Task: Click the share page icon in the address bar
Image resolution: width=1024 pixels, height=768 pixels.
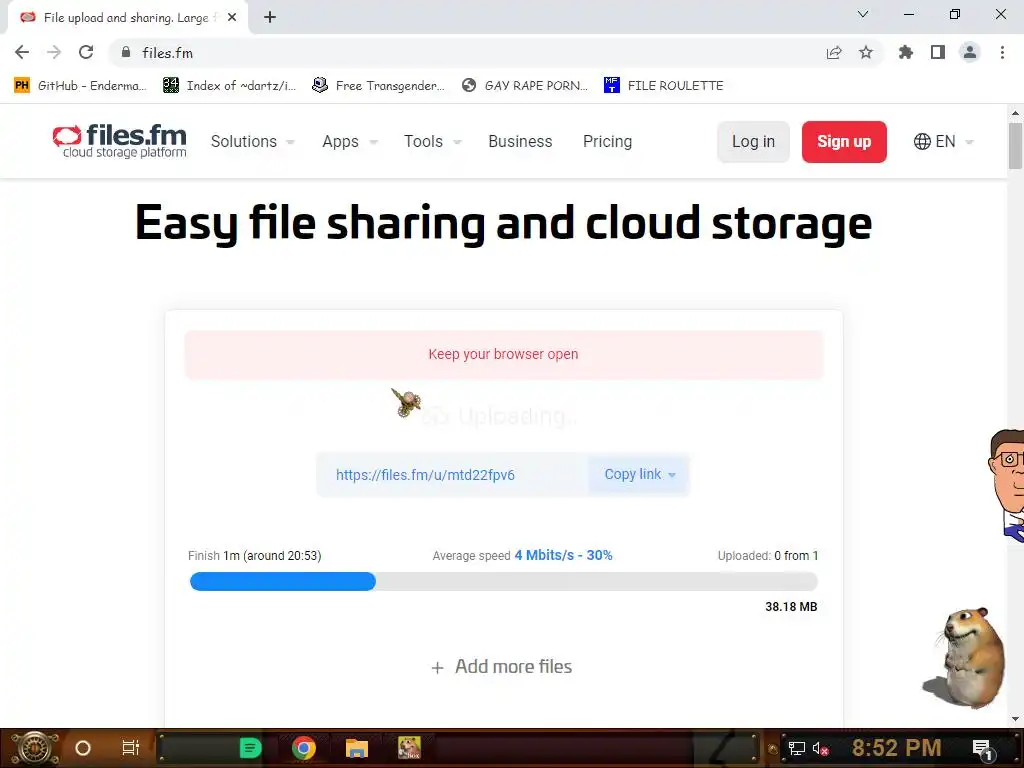Action: pos(834,52)
